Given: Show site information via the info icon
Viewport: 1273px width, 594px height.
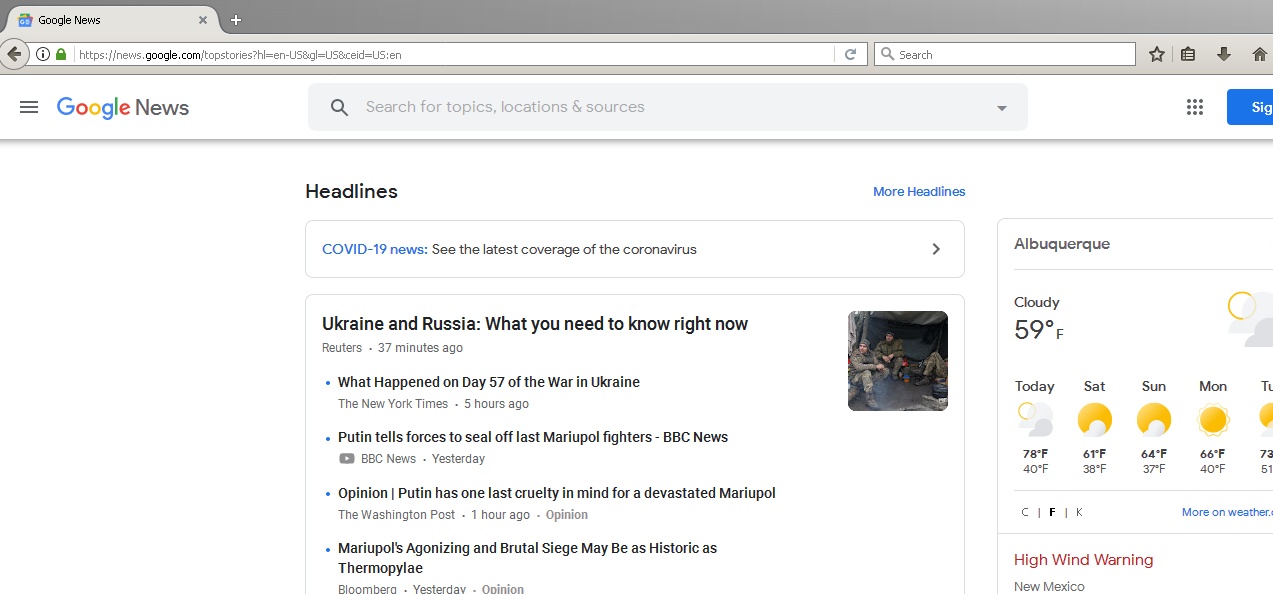Looking at the screenshot, I should 43,54.
